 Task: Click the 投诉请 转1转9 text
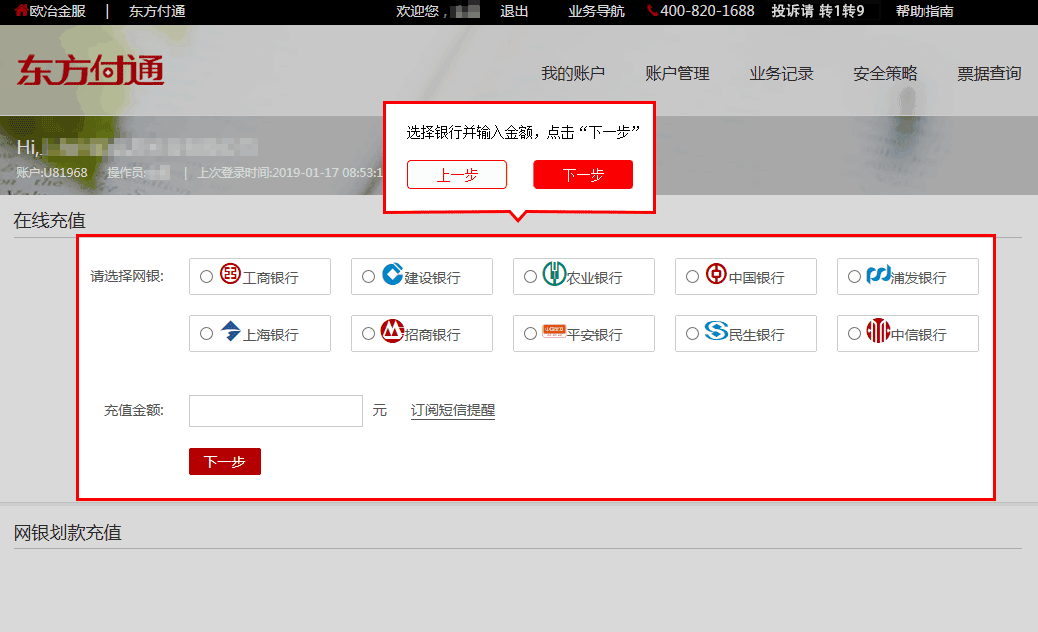coord(818,11)
